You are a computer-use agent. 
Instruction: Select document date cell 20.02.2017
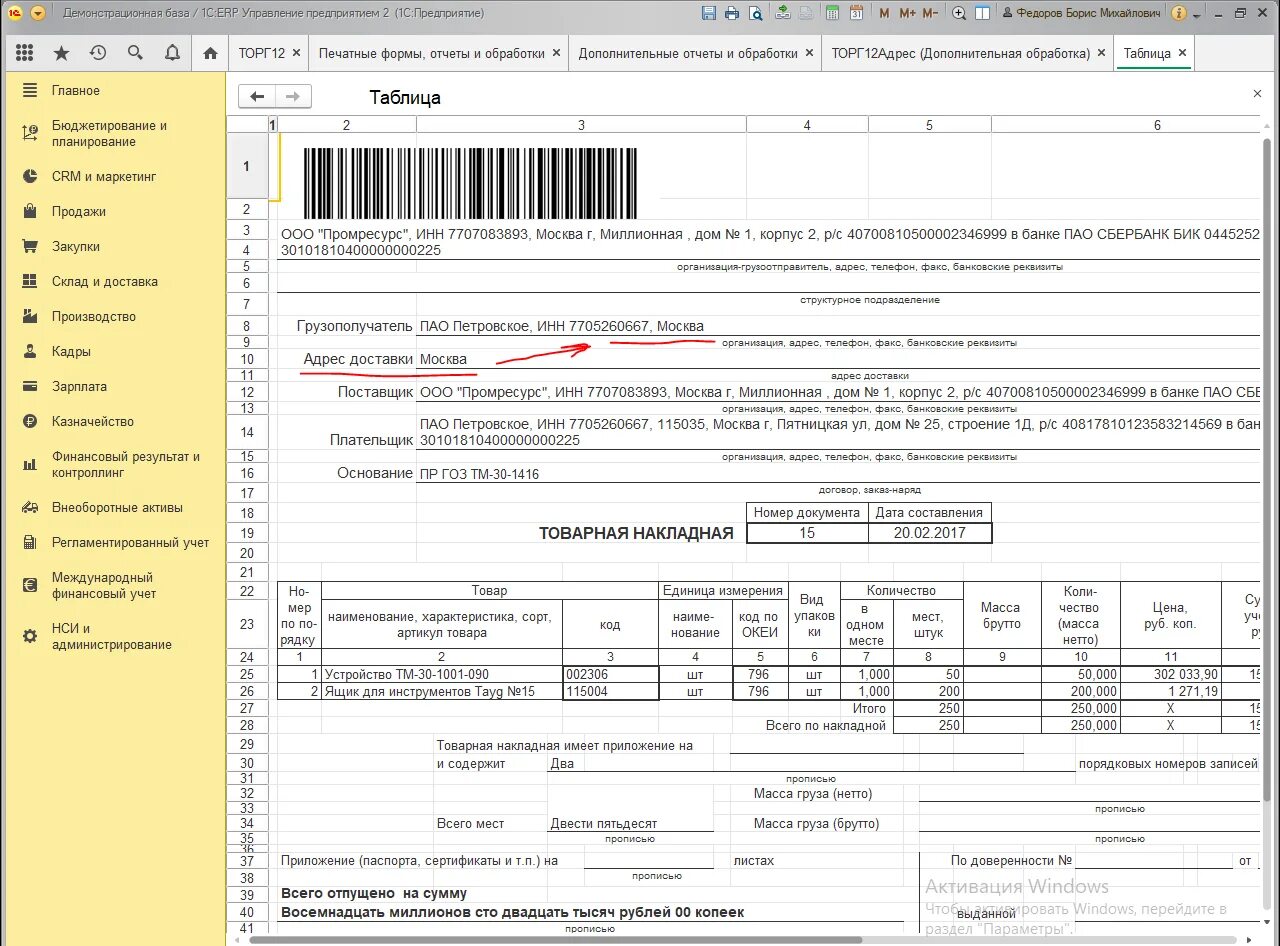point(930,533)
